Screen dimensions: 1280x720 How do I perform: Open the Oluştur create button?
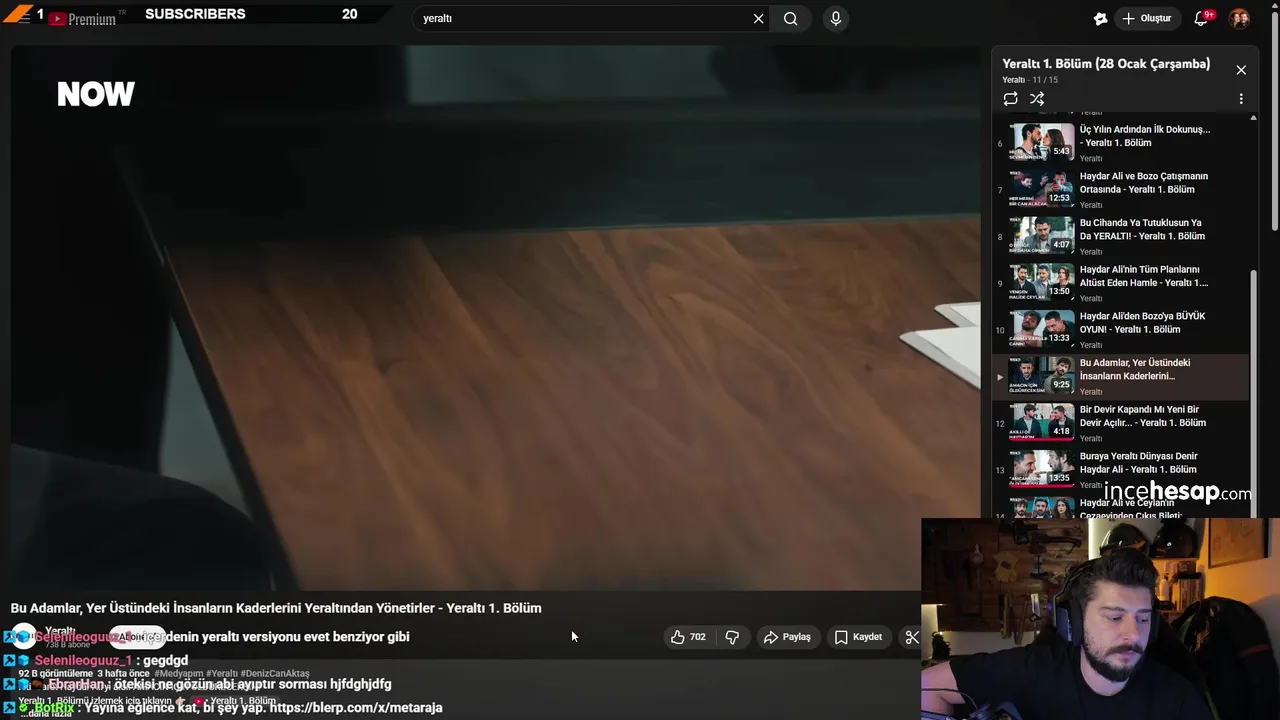point(1146,18)
